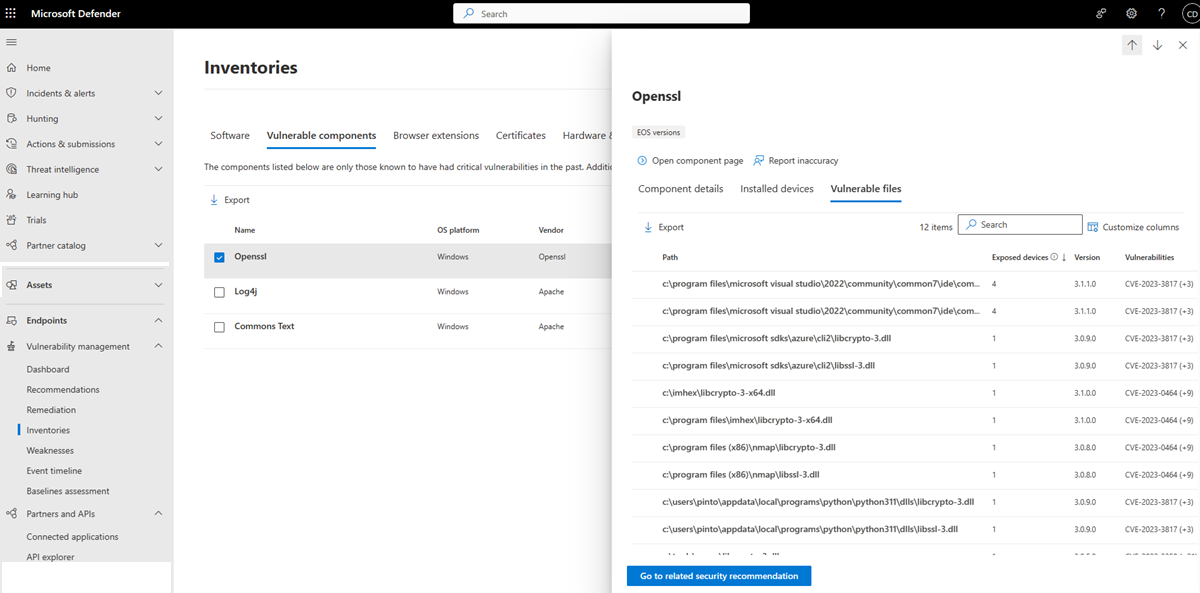
Task: Click the Learning hub icon
Action: [12, 194]
